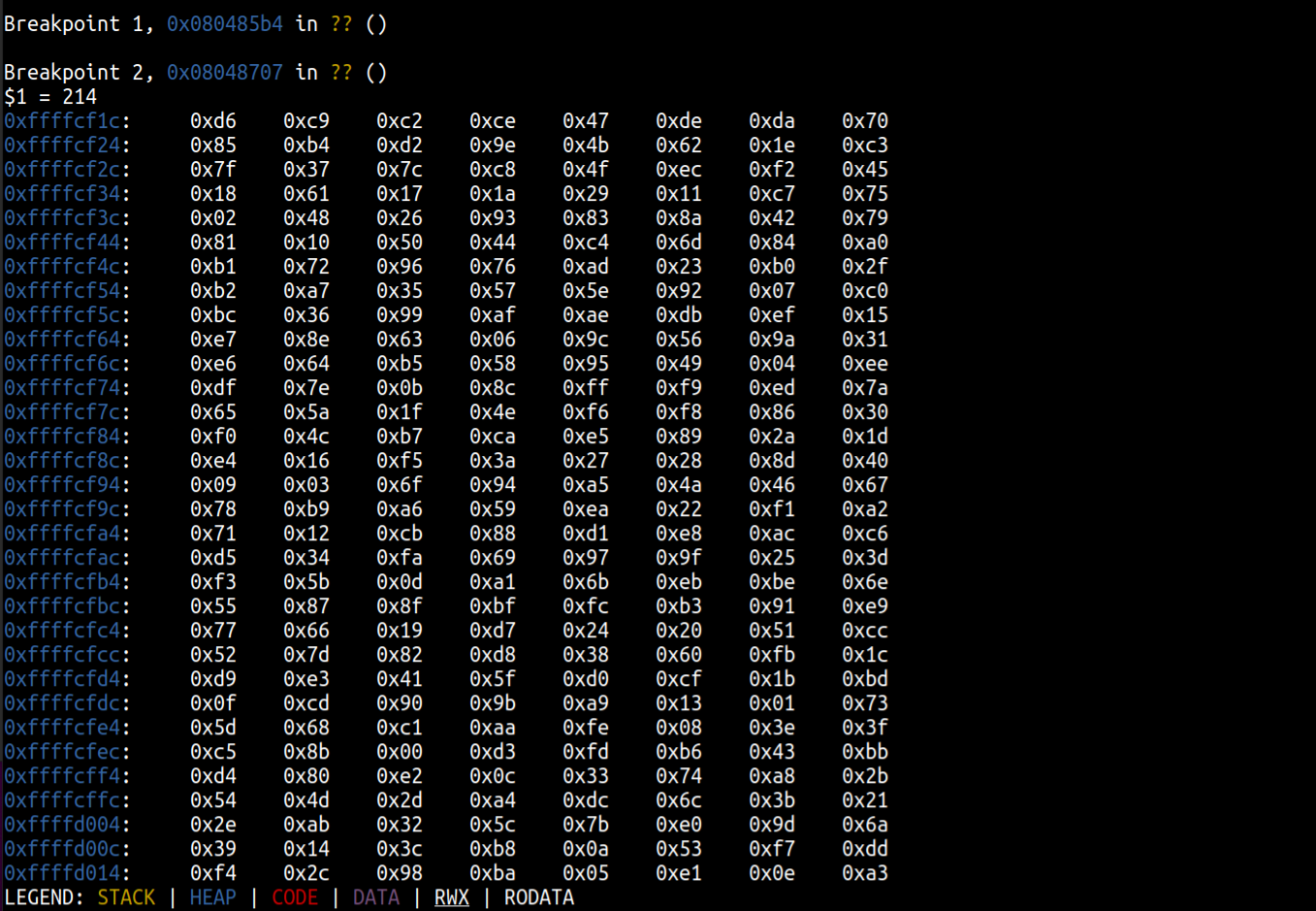
Task: Click the CODE label in the legend
Action: (295, 897)
